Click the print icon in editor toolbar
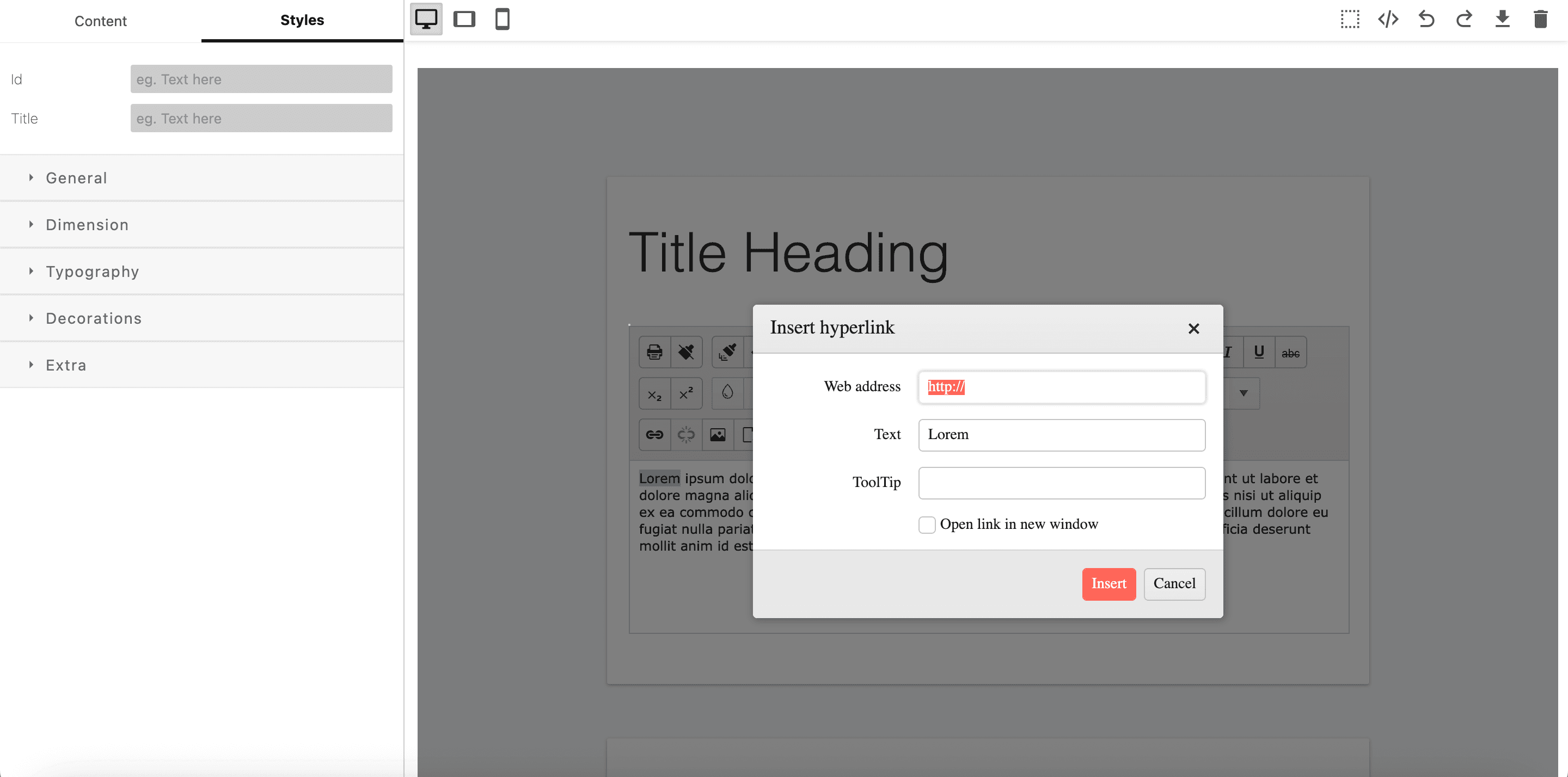Screen dimensions: 1568x777 pos(654,352)
